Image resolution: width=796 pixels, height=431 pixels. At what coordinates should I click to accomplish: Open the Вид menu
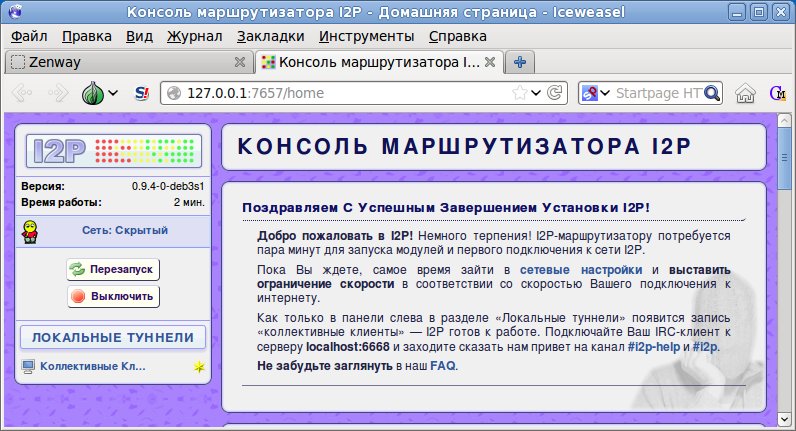point(139,36)
